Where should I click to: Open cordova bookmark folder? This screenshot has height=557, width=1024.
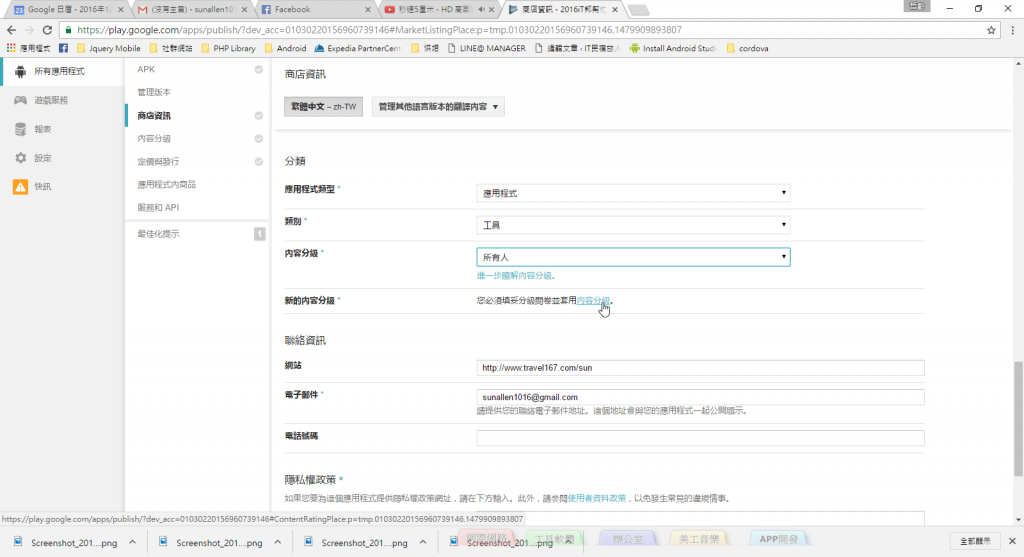(x=747, y=48)
